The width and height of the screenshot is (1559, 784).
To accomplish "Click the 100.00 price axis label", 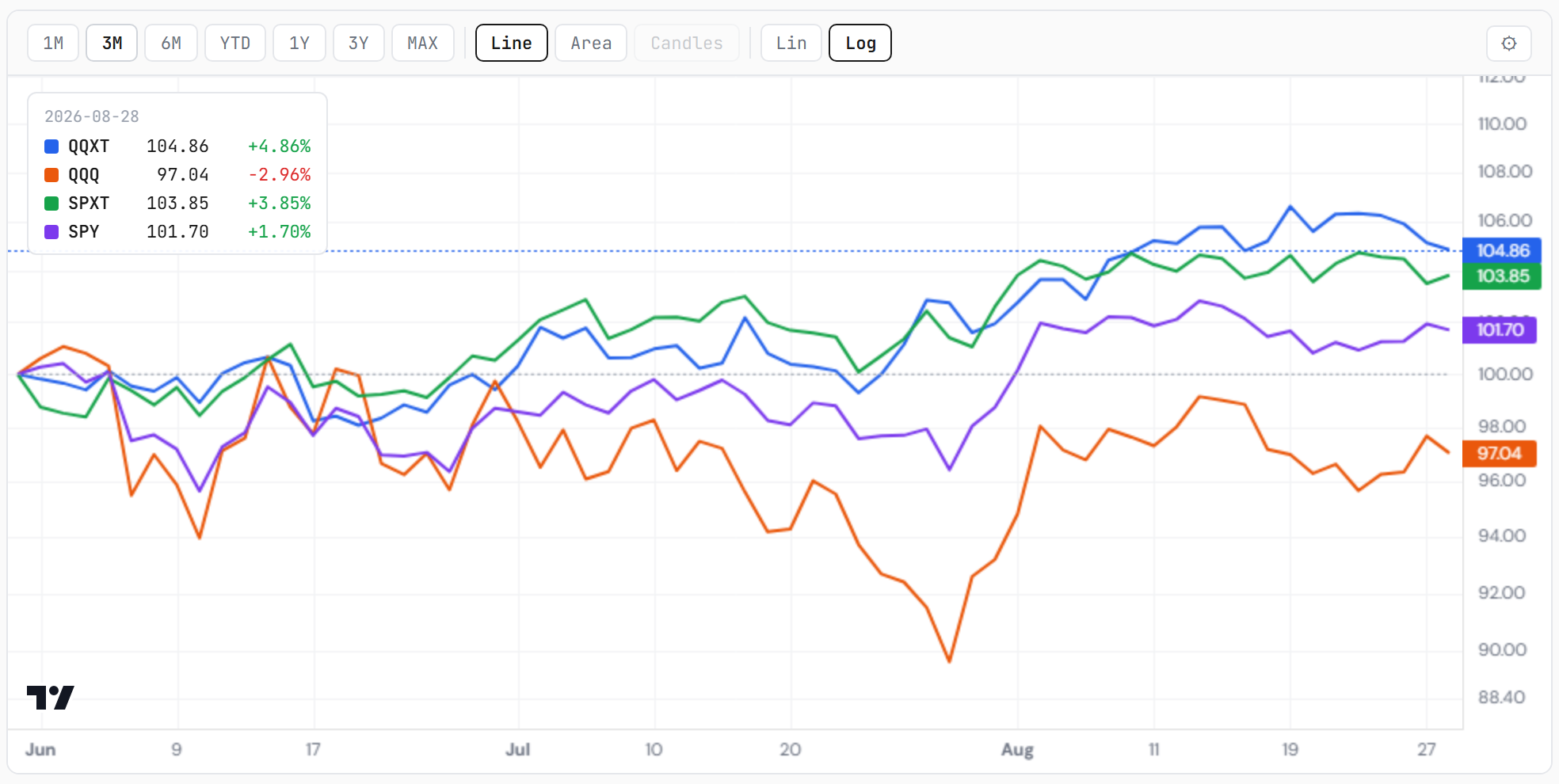I will [1505, 375].
